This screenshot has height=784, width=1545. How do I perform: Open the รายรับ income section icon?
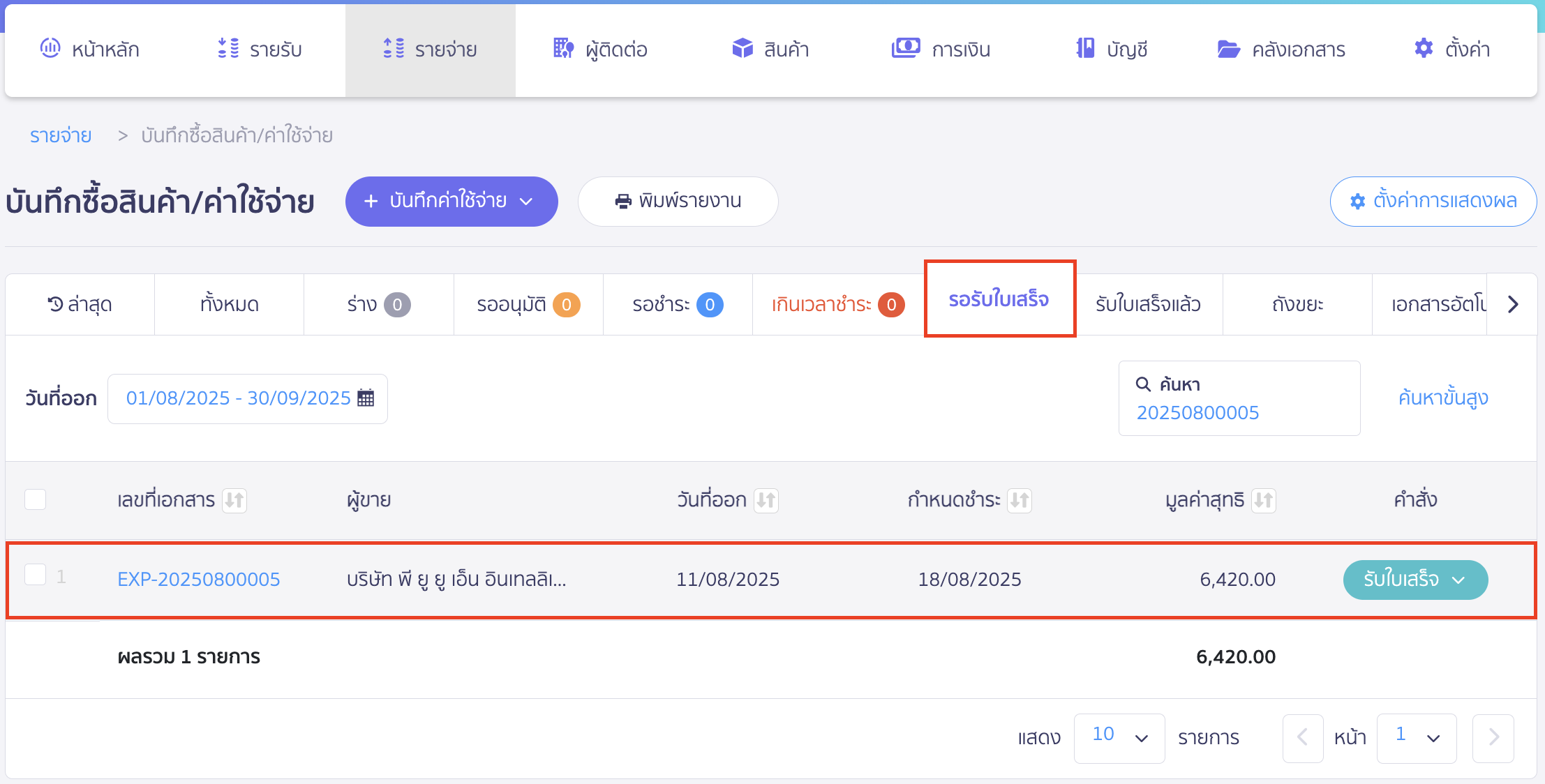[225, 48]
